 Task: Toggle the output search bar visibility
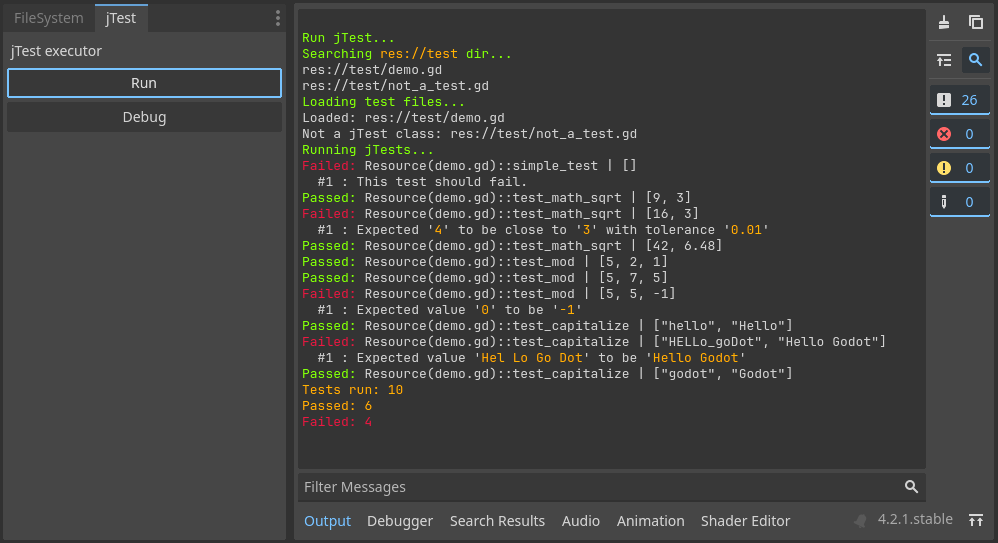[x=976, y=60]
